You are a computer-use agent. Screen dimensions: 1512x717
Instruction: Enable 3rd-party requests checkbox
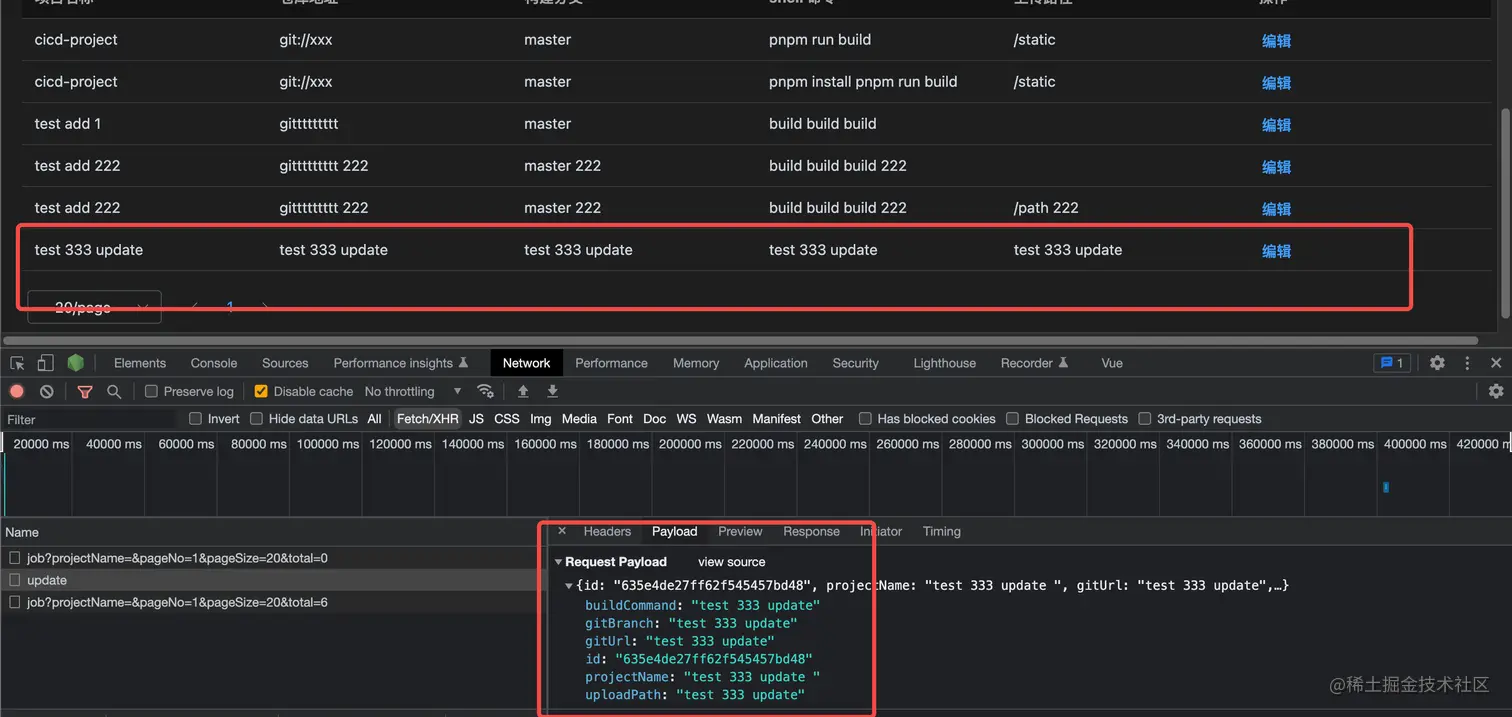click(1145, 419)
